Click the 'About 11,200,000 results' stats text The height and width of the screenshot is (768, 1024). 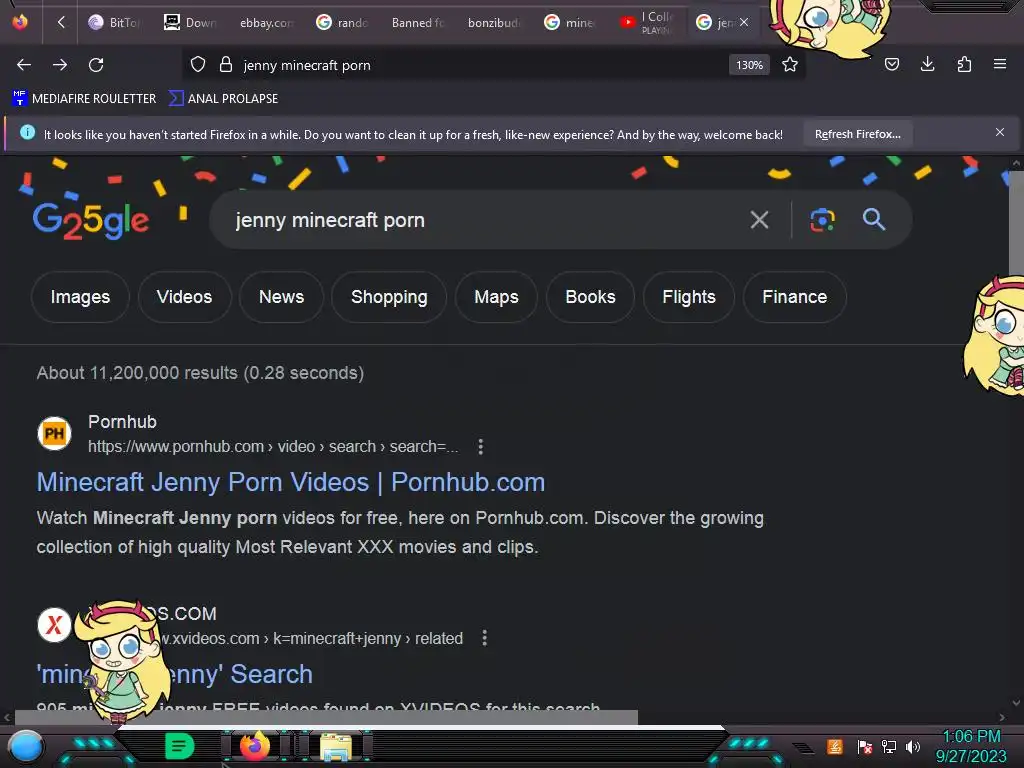(200, 373)
